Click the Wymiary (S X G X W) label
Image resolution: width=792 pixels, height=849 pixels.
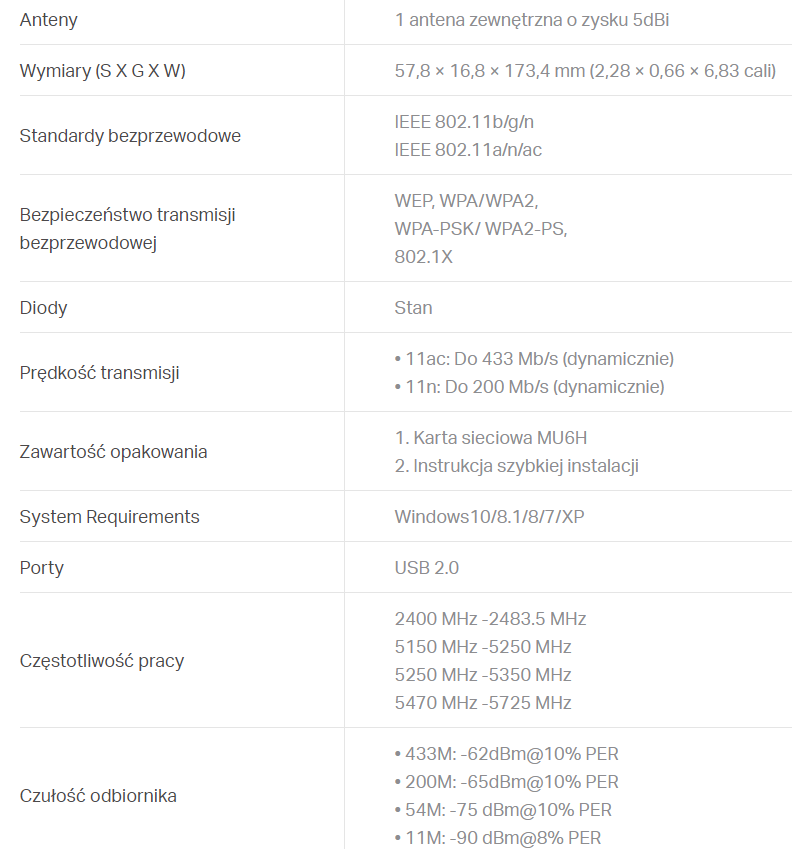pos(103,71)
